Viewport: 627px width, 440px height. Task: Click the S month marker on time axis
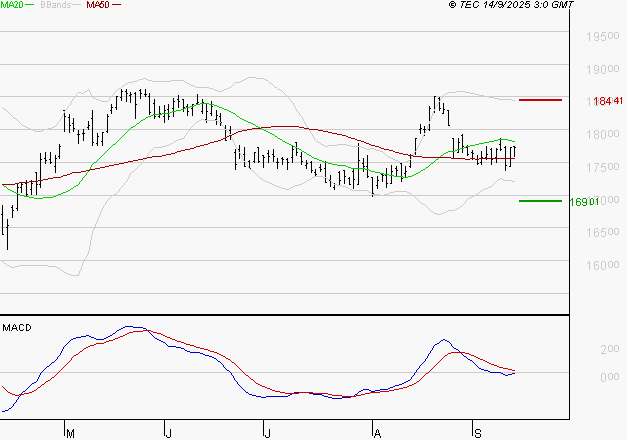click(477, 433)
